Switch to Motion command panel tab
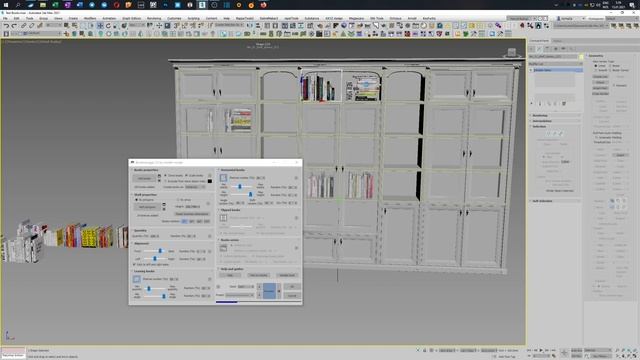 [556, 49]
